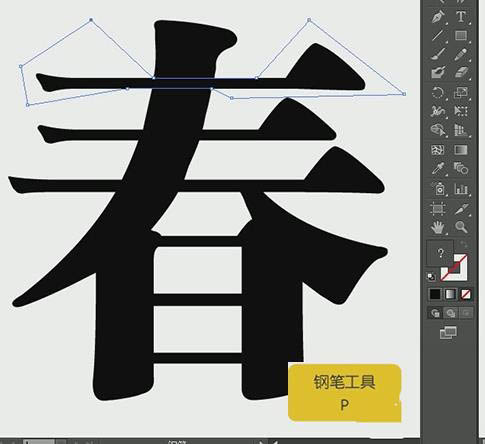The image size is (485, 444).
Task: Apply solid Color mode with the black swatch
Action: pos(435,294)
